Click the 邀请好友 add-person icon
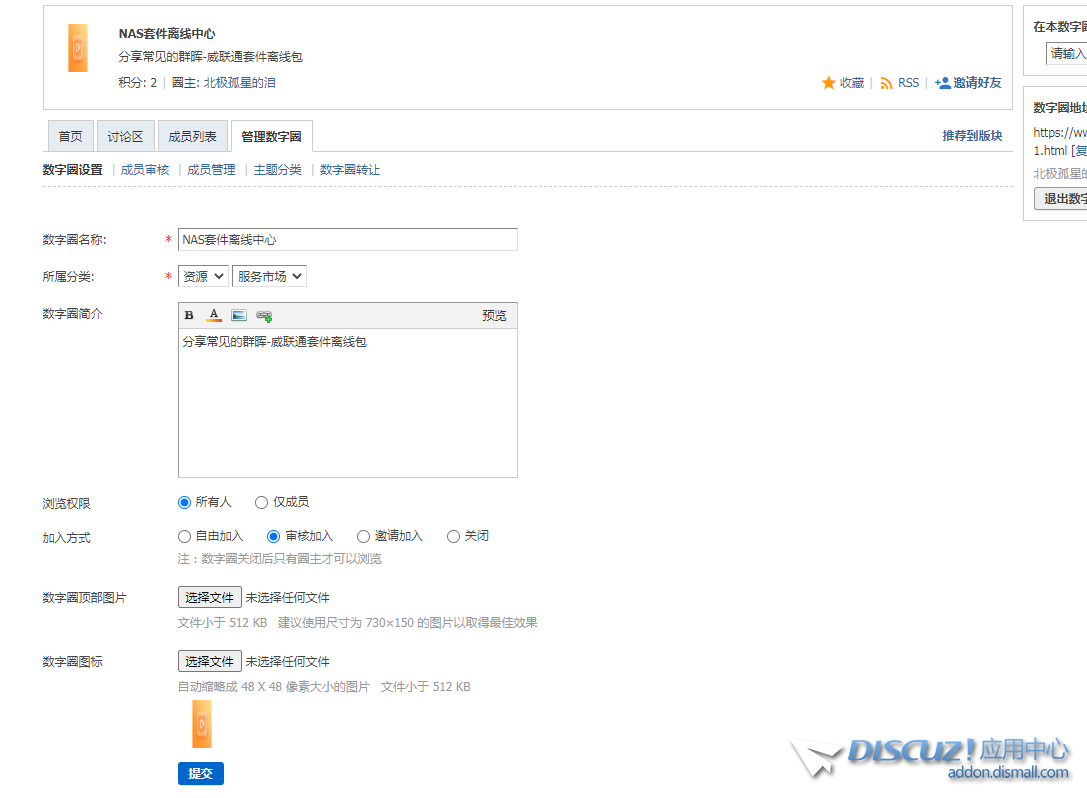This screenshot has width=1087, height=798. coord(942,83)
